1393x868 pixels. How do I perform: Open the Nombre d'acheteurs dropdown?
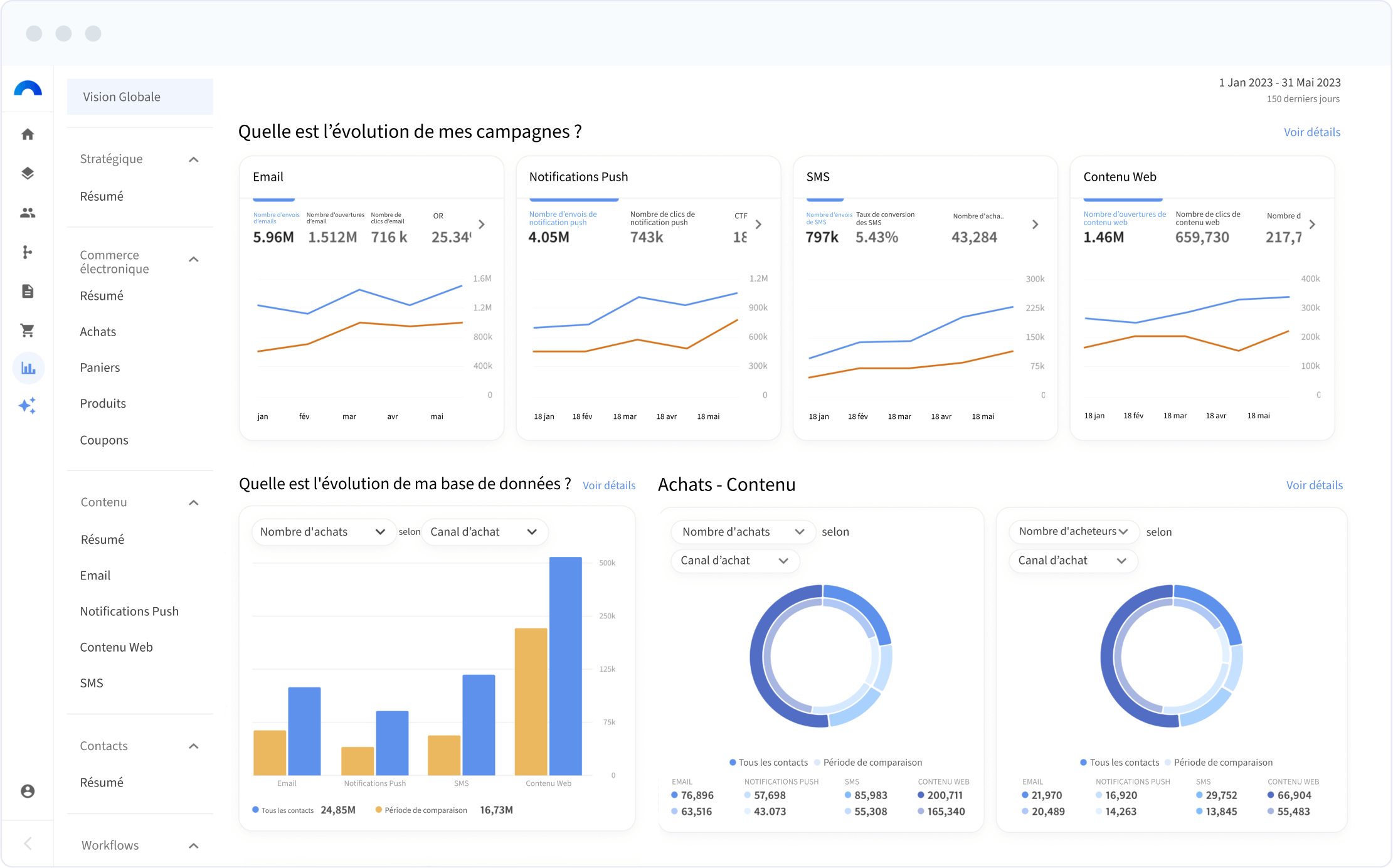click(1073, 531)
